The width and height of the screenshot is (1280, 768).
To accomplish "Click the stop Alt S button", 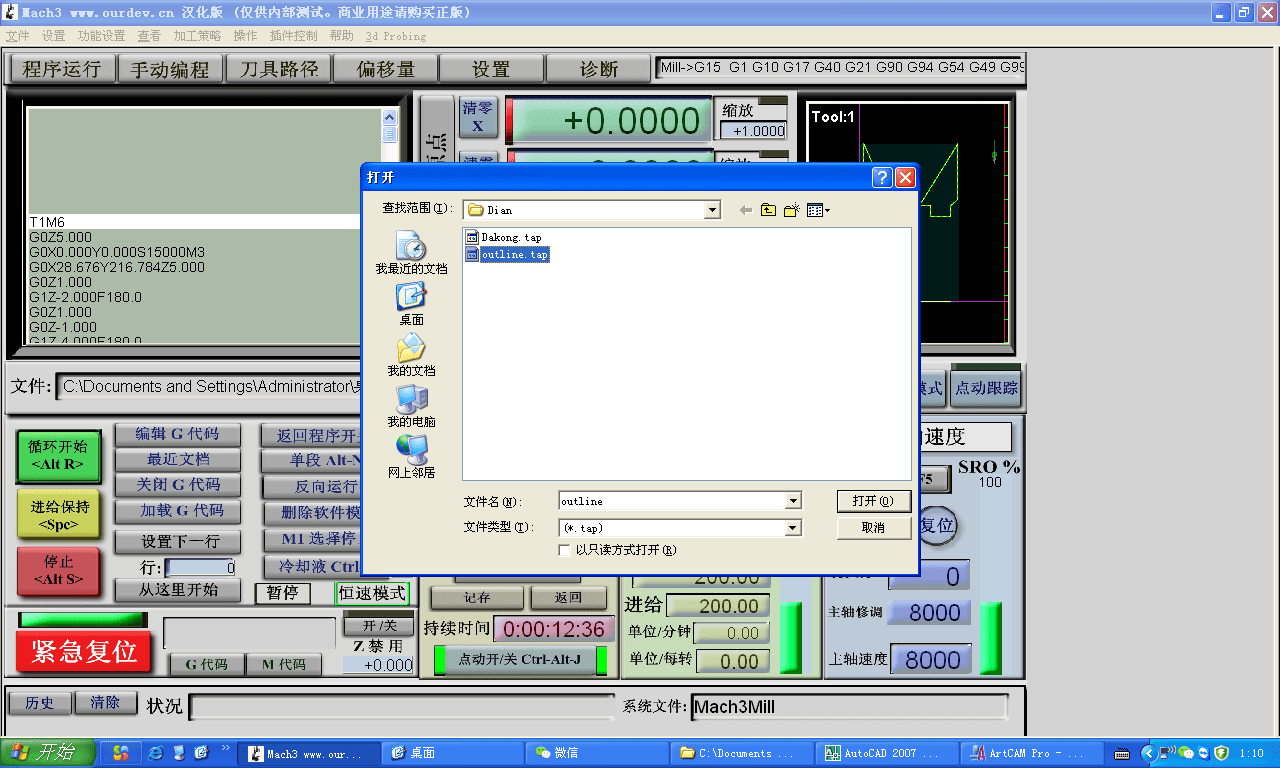I will (x=58, y=571).
